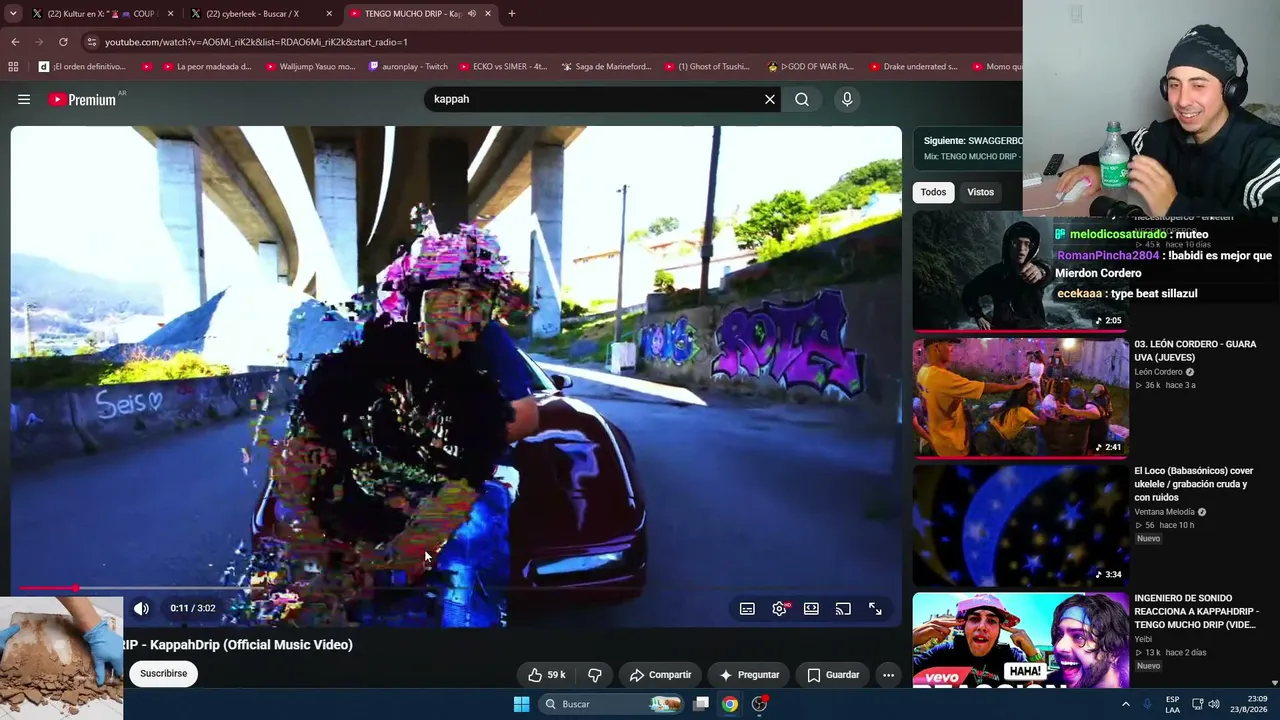Show hidden system tray icons chevron
Image resolution: width=1280 pixels, height=720 pixels.
tap(1125, 704)
